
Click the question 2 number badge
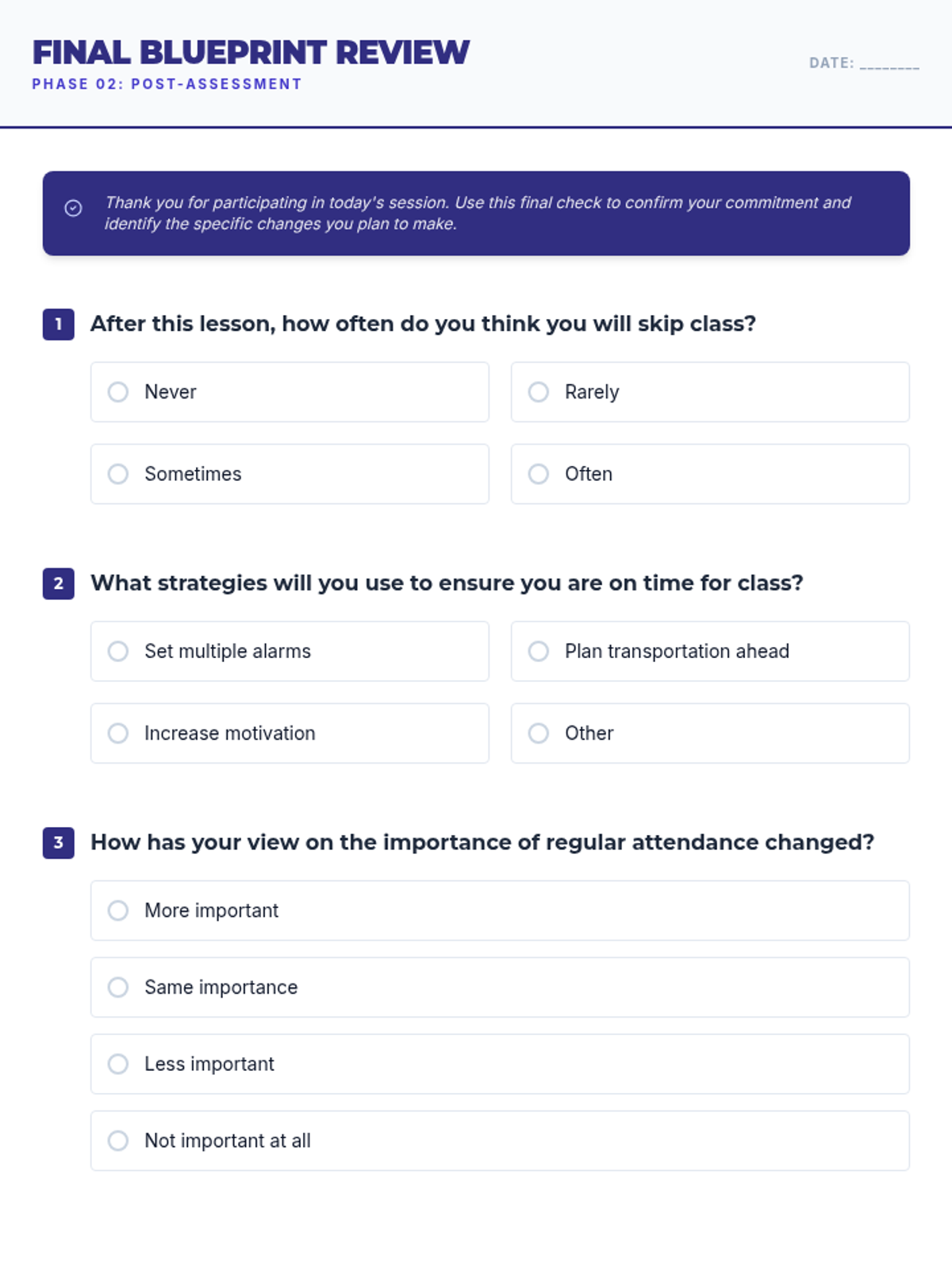pos(59,583)
